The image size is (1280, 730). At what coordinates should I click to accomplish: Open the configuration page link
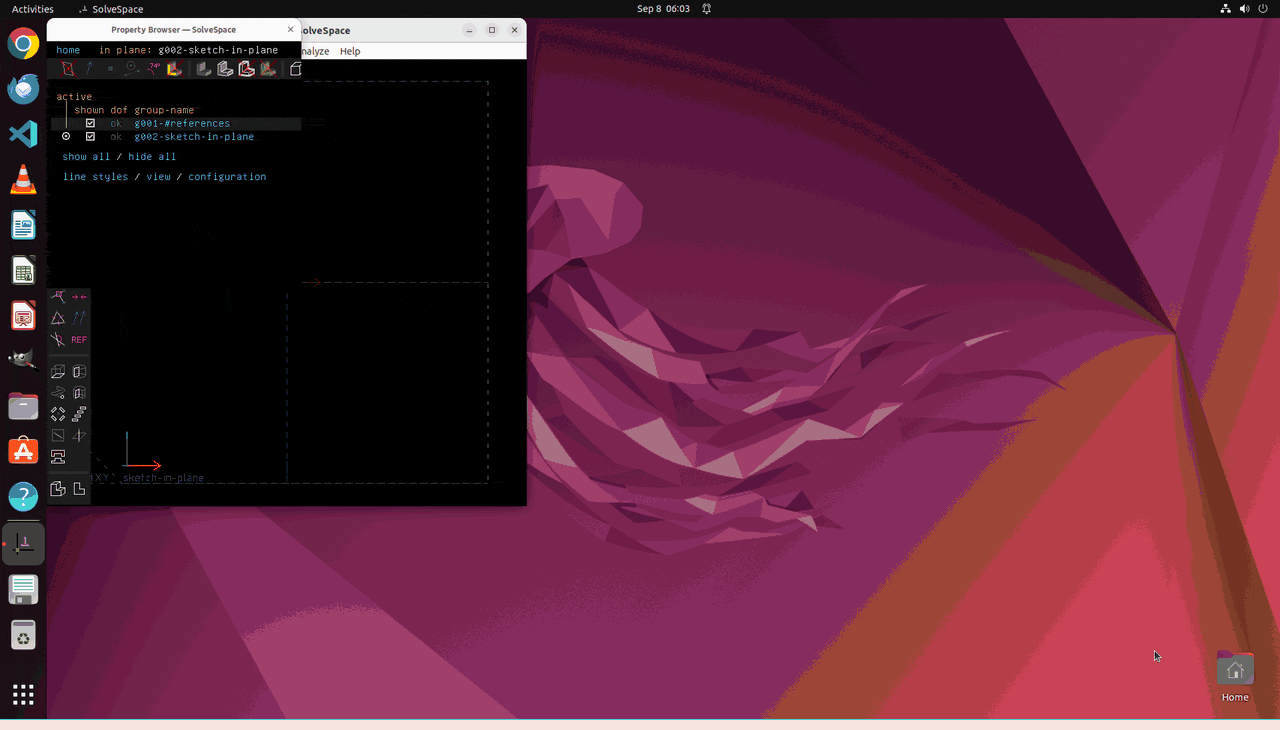click(227, 177)
